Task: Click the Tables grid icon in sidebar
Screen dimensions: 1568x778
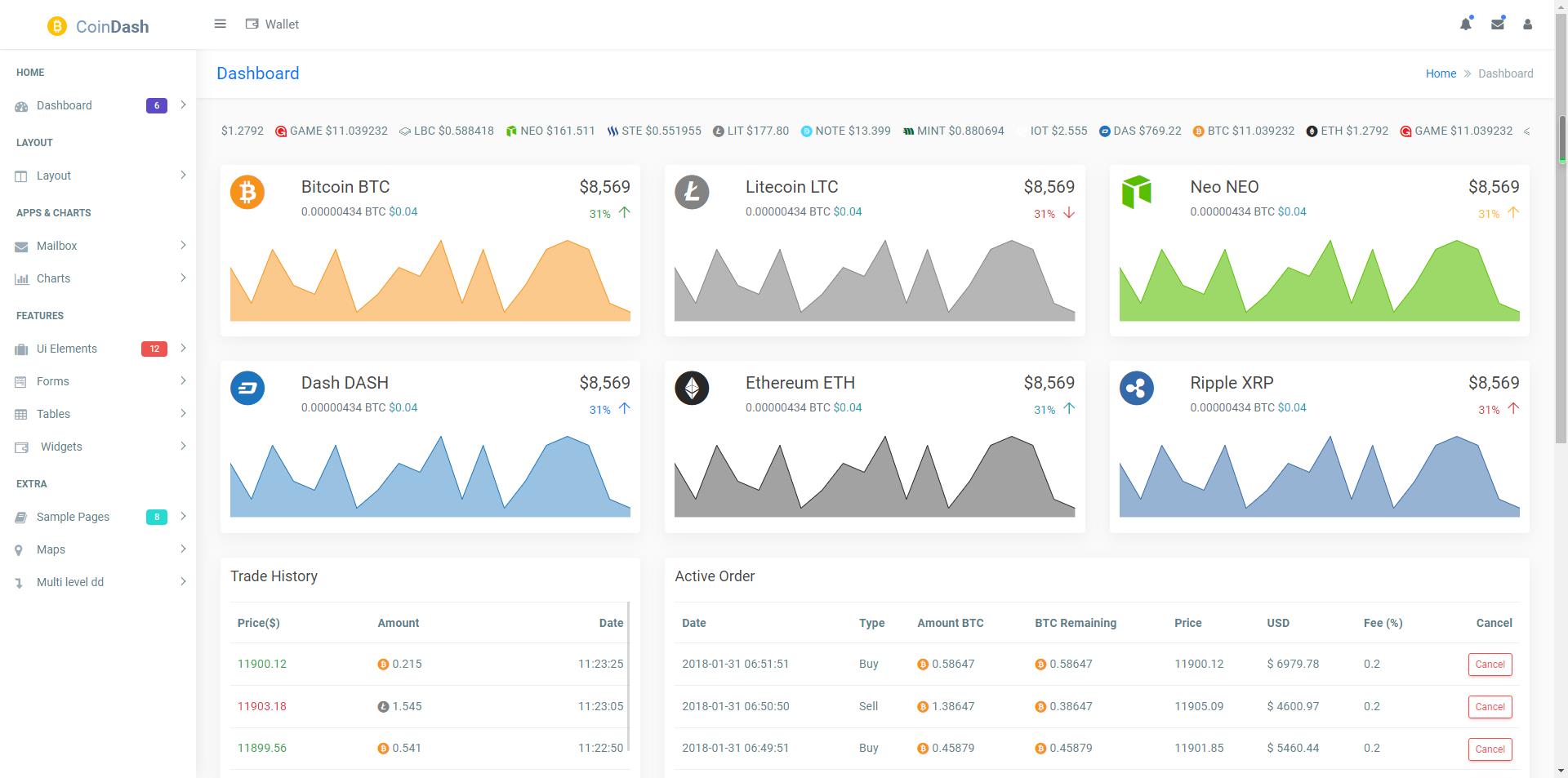Action: point(21,415)
